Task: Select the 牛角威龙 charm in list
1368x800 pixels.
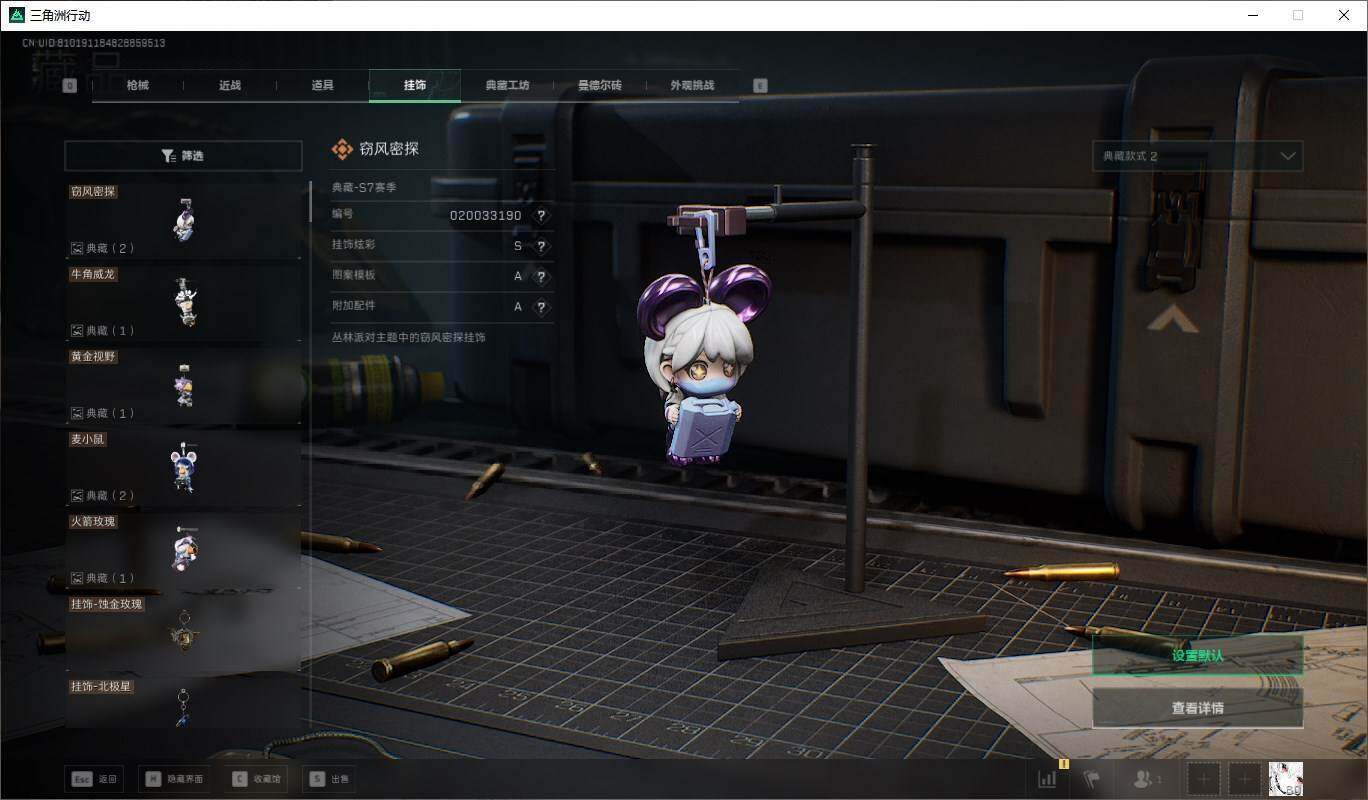Action: (x=183, y=302)
